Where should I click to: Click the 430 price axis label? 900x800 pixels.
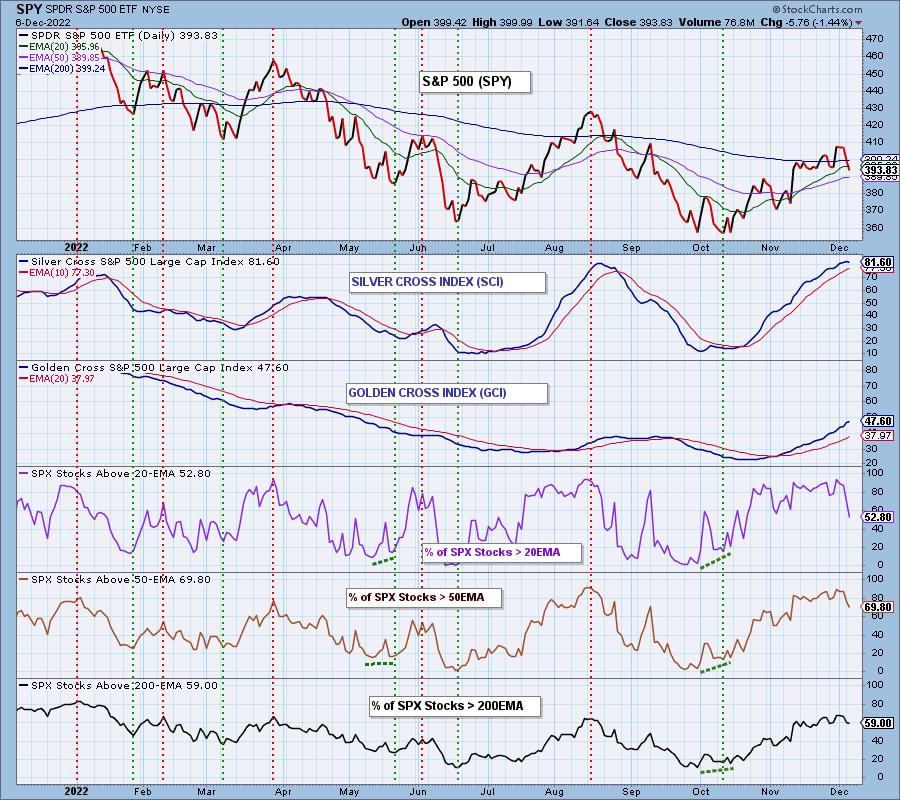coord(875,108)
